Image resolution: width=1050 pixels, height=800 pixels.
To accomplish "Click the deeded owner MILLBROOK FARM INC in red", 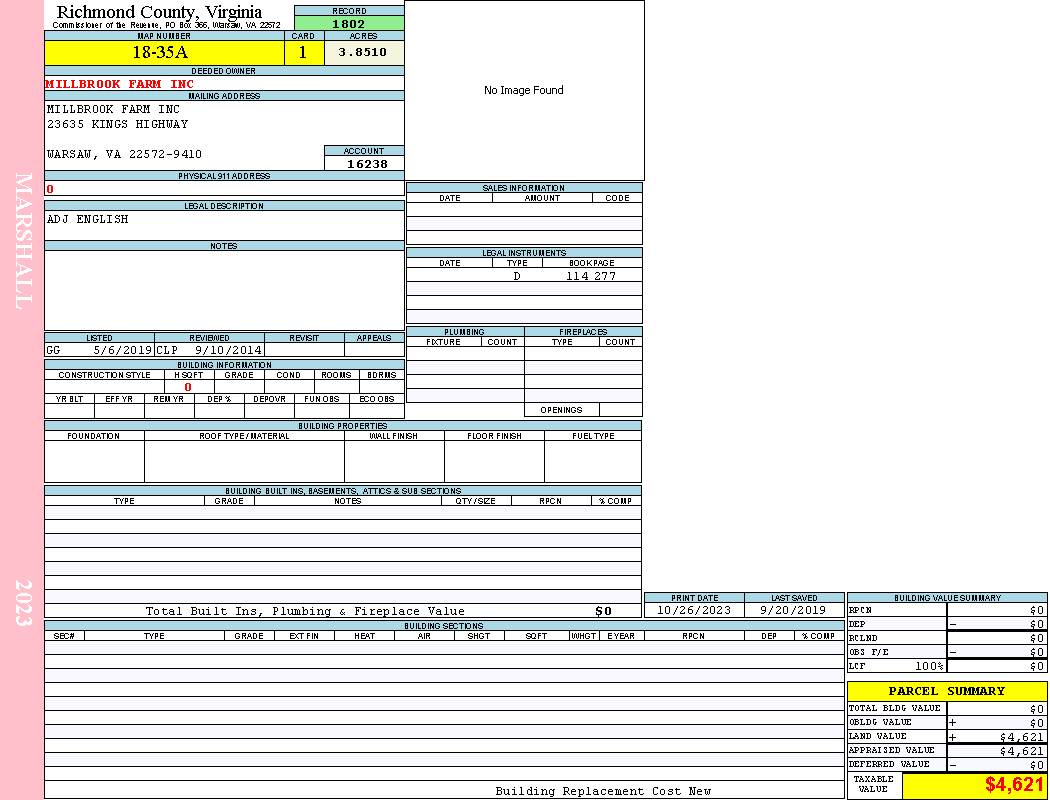I will pyautogui.click(x=119, y=84).
